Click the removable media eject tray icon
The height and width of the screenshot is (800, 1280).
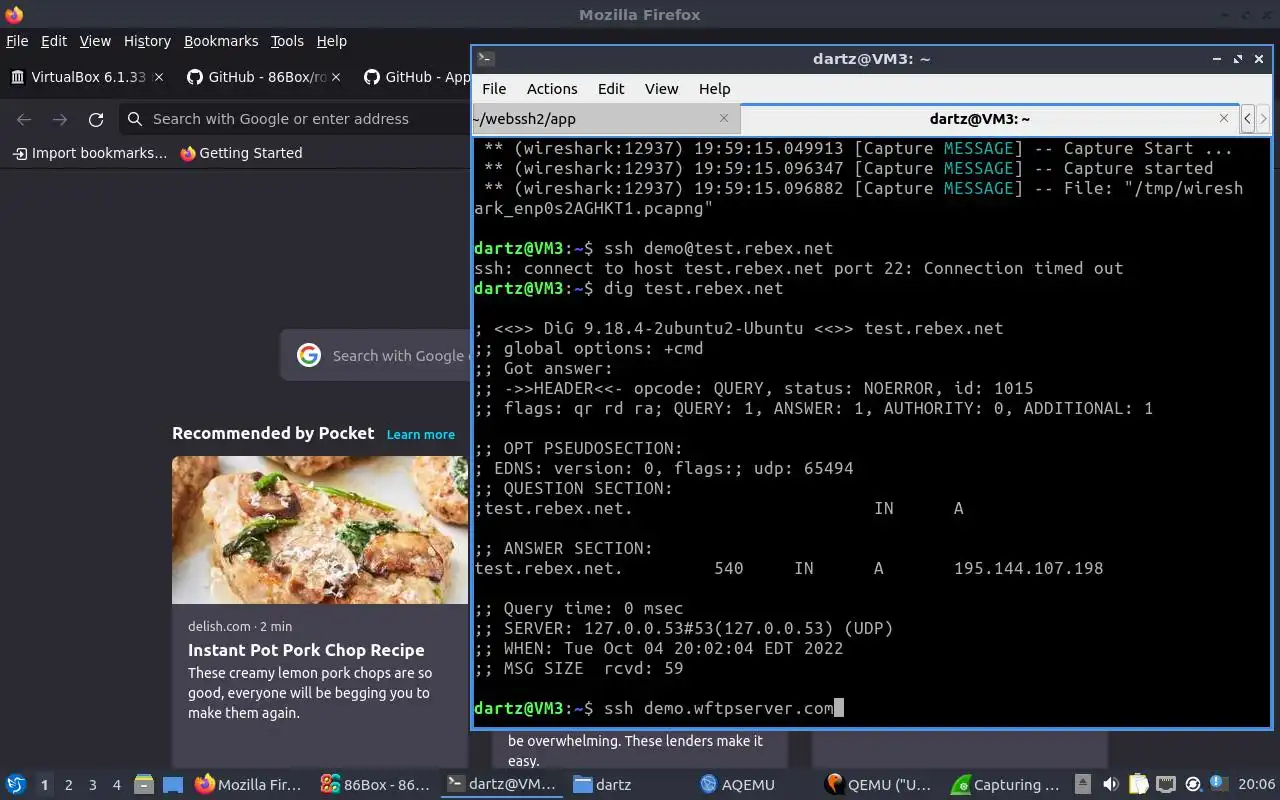tap(1083, 785)
